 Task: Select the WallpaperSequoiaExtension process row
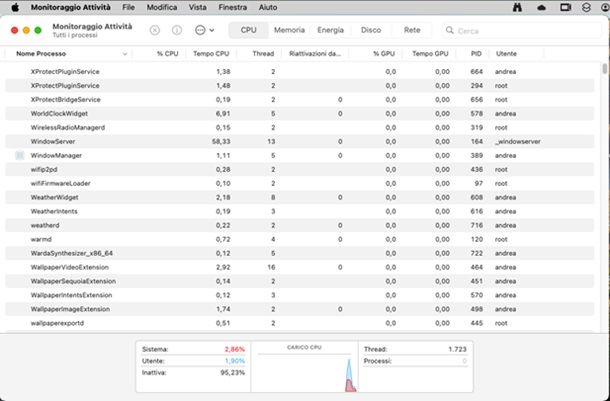point(300,281)
